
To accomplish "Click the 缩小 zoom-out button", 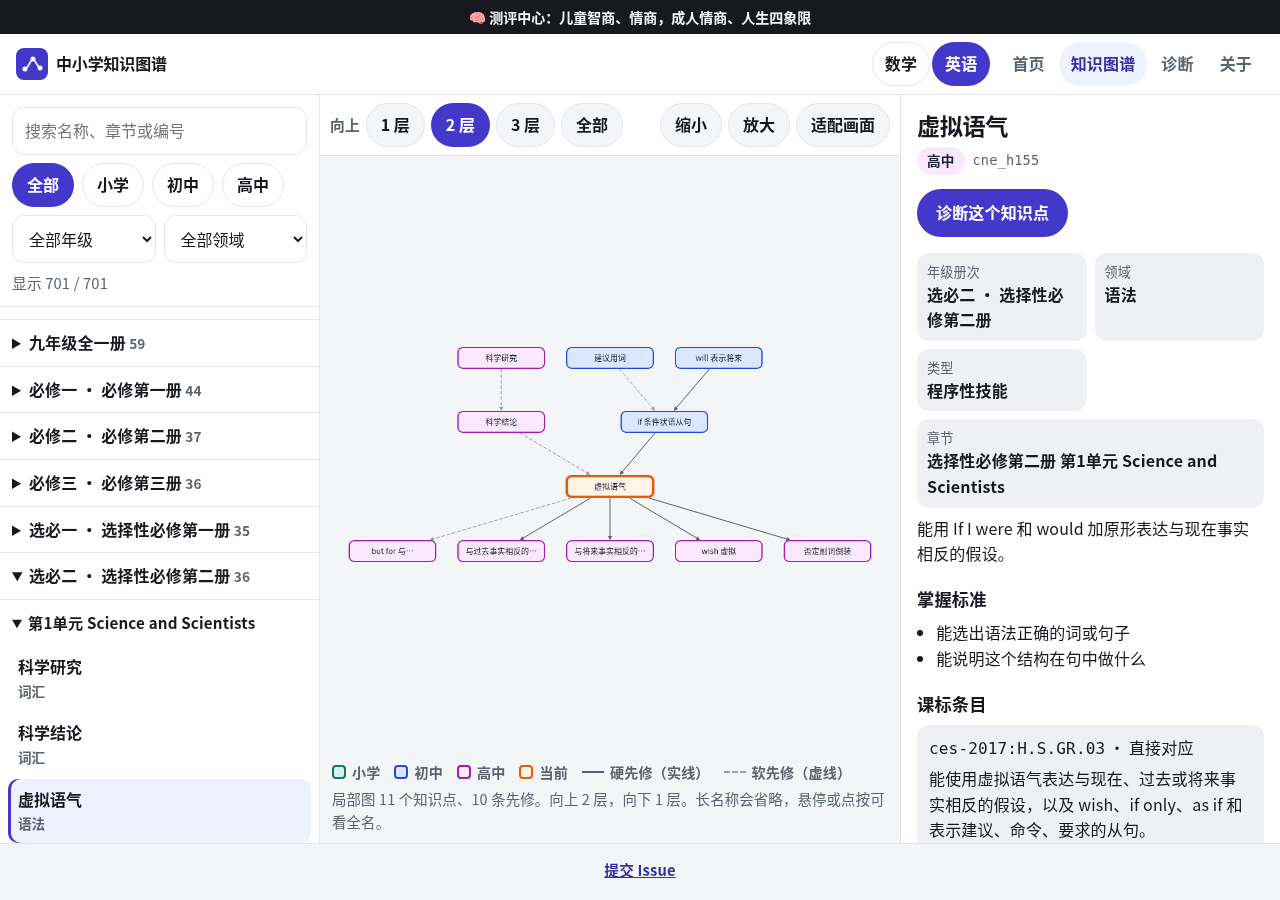I will [x=691, y=125].
